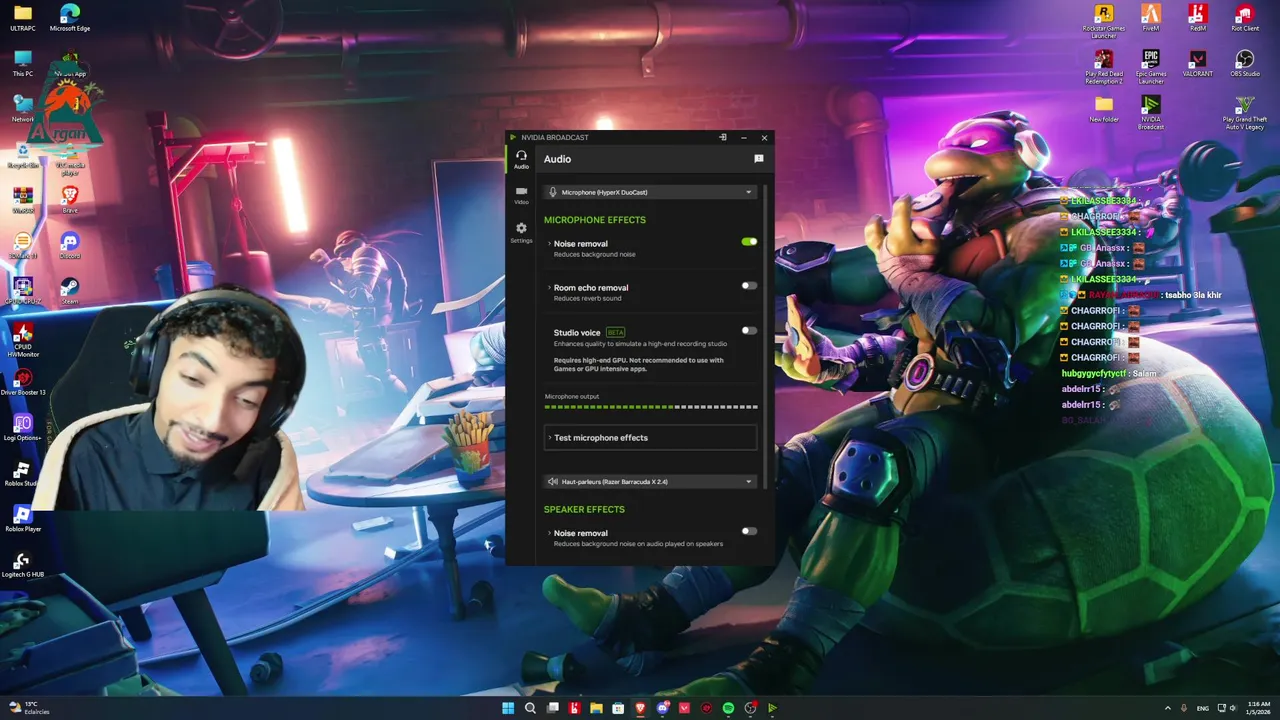This screenshot has width=1280, height=720.
Task: Click the SPEAKER EFFECTS heading
Action: coord(584,509)
